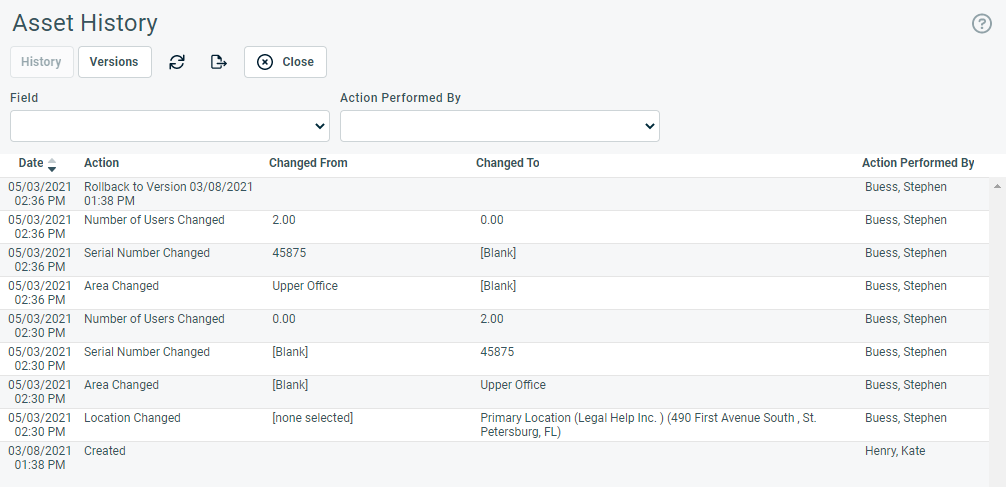Open the Field filter dropdown
Image resolution: width=1006 pixels, height=487 pixels.
click(170, 126)
